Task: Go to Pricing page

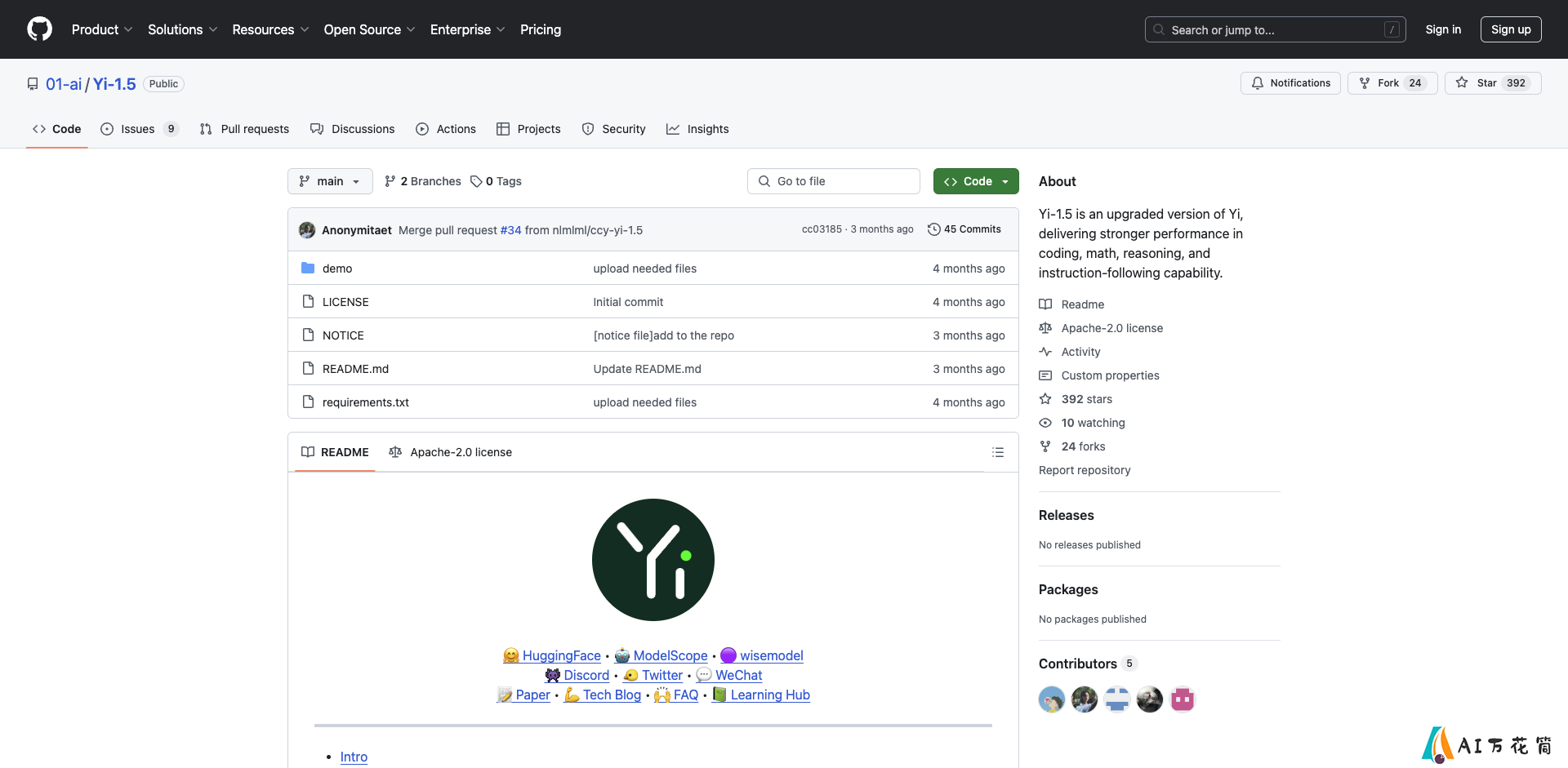Action: tap(541, 29)
